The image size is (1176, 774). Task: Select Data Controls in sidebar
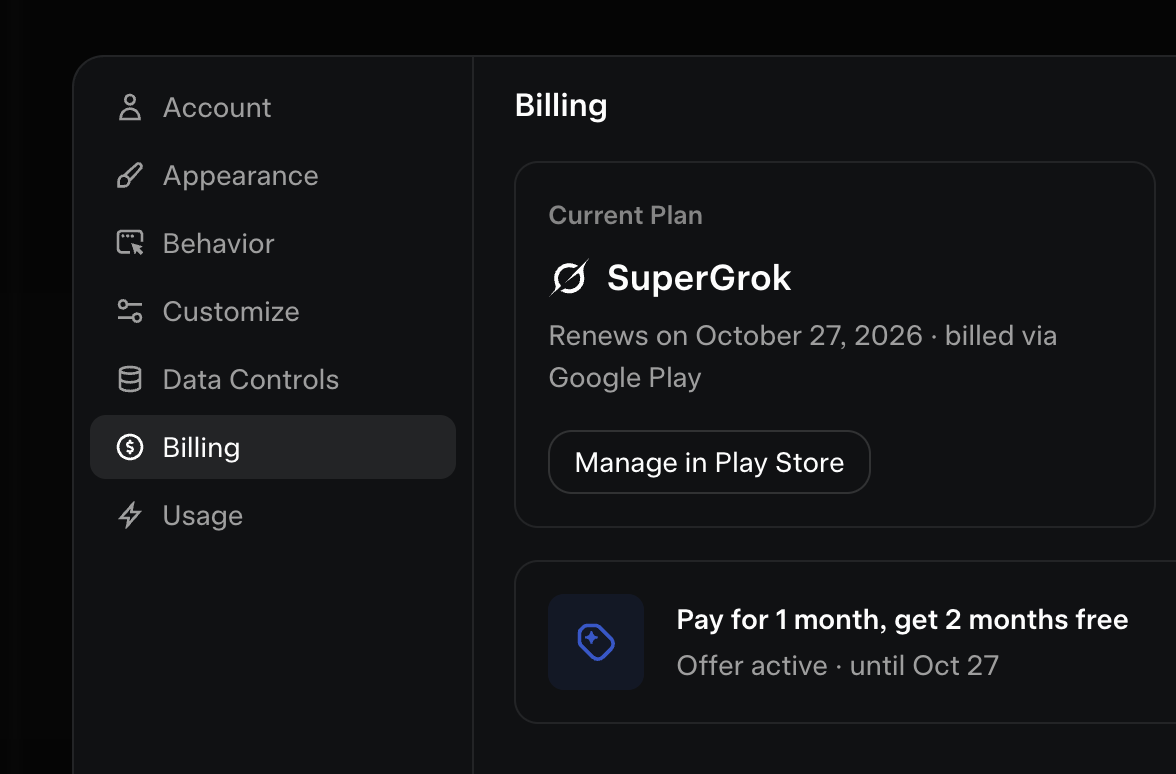click(273, 380)
